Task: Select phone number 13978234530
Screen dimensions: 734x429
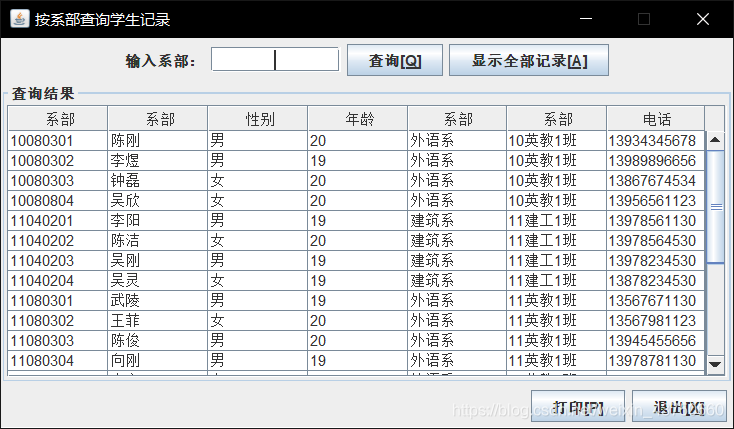Action: (x=656, y=261)
